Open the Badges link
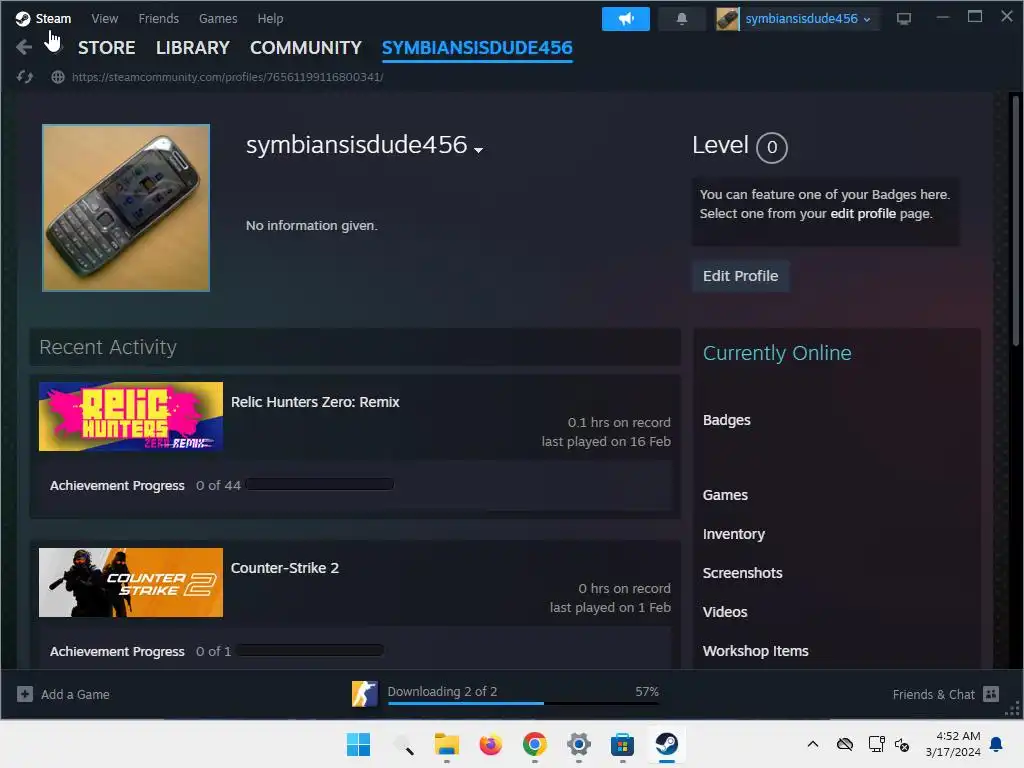This screenshot has height=768, width=1024. point(727,420)
